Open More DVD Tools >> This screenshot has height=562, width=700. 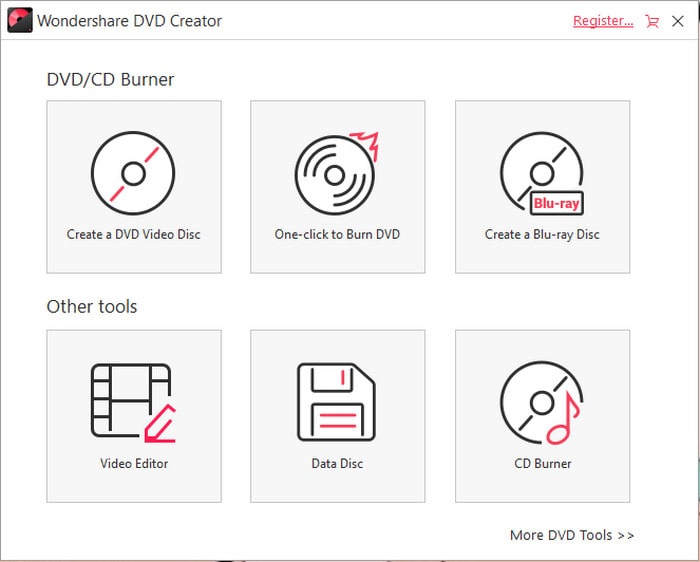click(572, 535)
